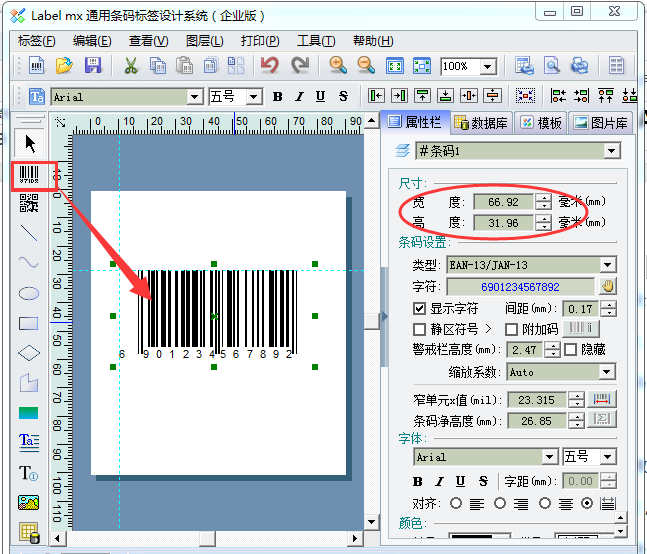
Task: Click the Bold B button in toolbar
Action: (x=277, y=97)
